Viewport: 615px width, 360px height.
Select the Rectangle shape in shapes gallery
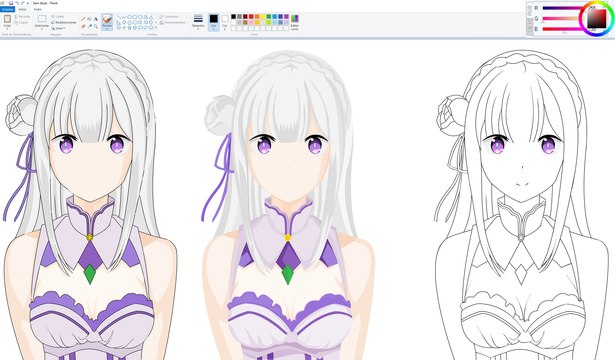pos(135,17)
